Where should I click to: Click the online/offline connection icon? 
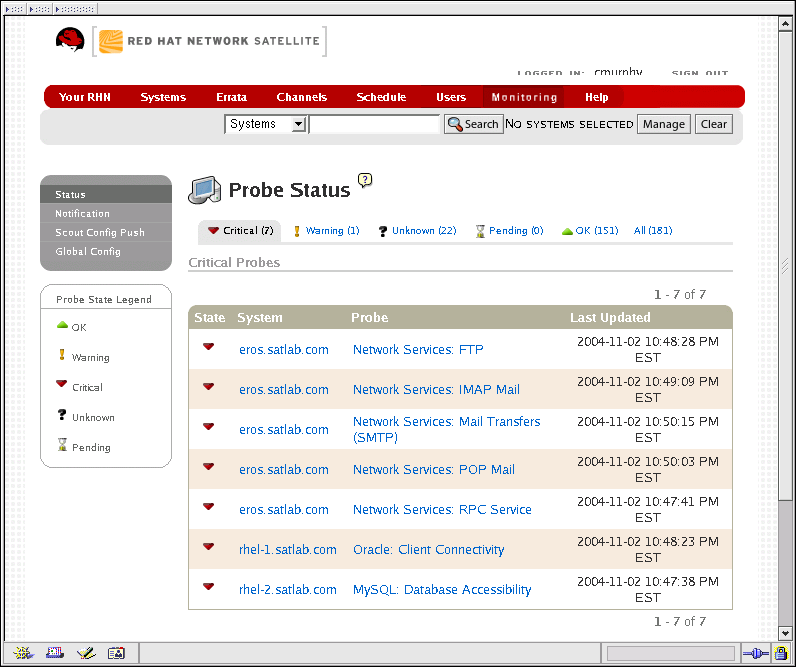[x=755, y=653]
